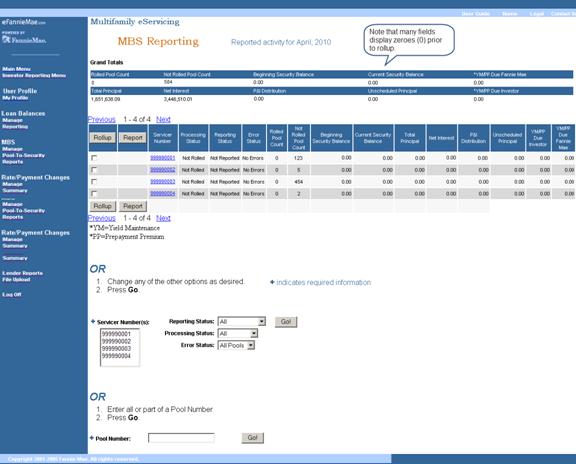576x464 pixels.
Task: Click Report button in table header
Action: click(x=133, y=138)
